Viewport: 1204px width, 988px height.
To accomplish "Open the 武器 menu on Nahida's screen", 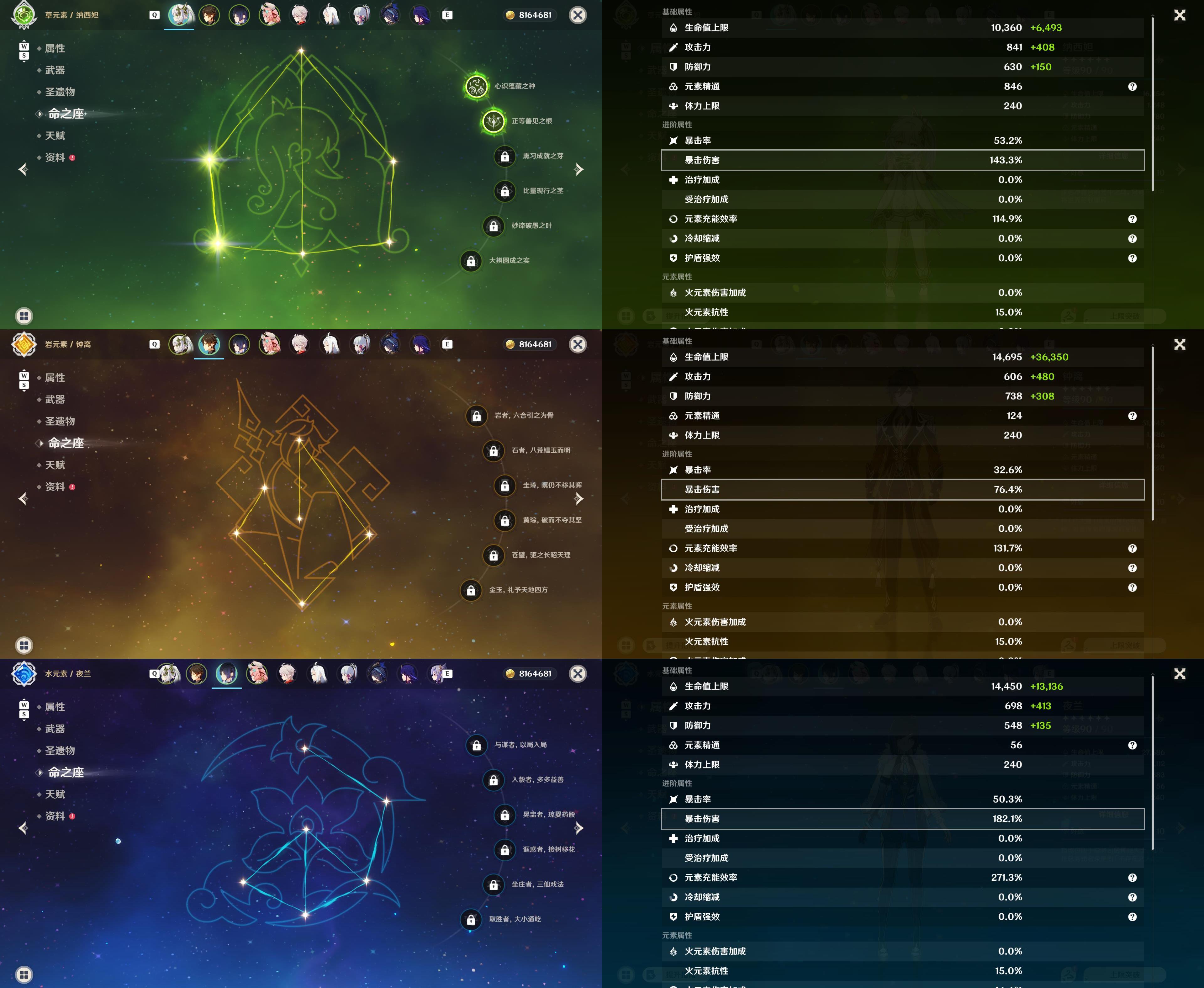I will pyautogui.click(x=55, y=70).
